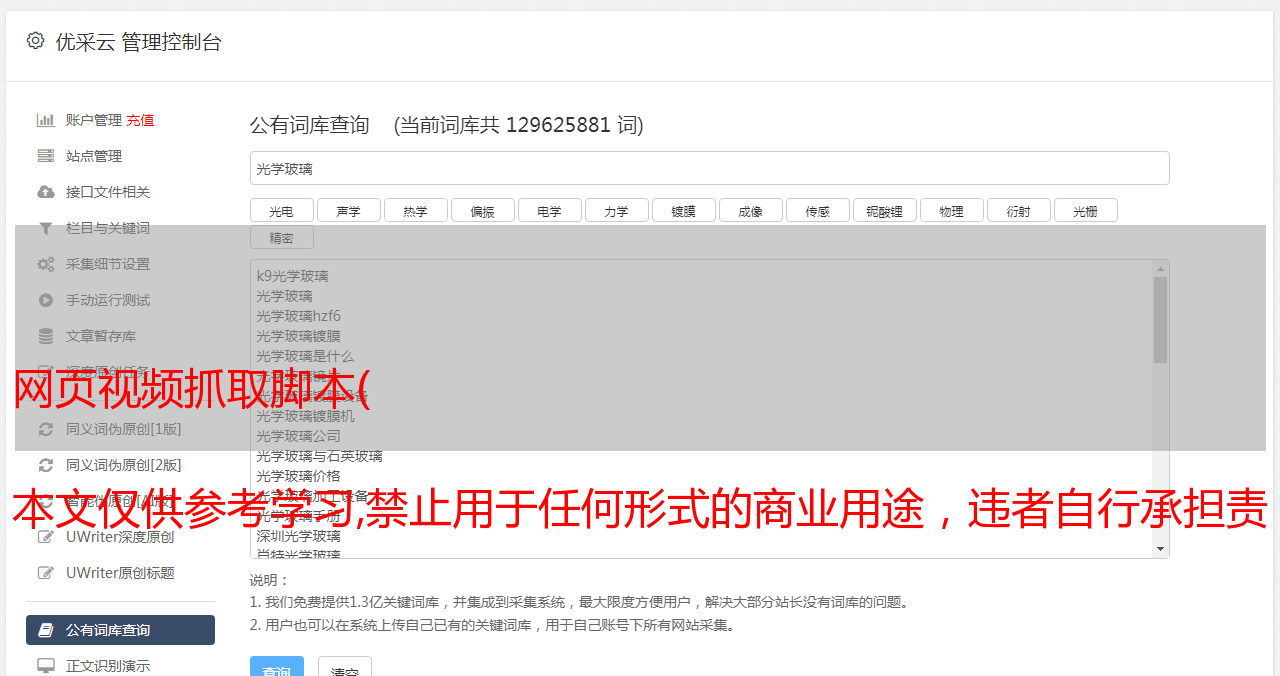
Task: Open 采集细节设置 gears icon
Action: tap(46, 264)
